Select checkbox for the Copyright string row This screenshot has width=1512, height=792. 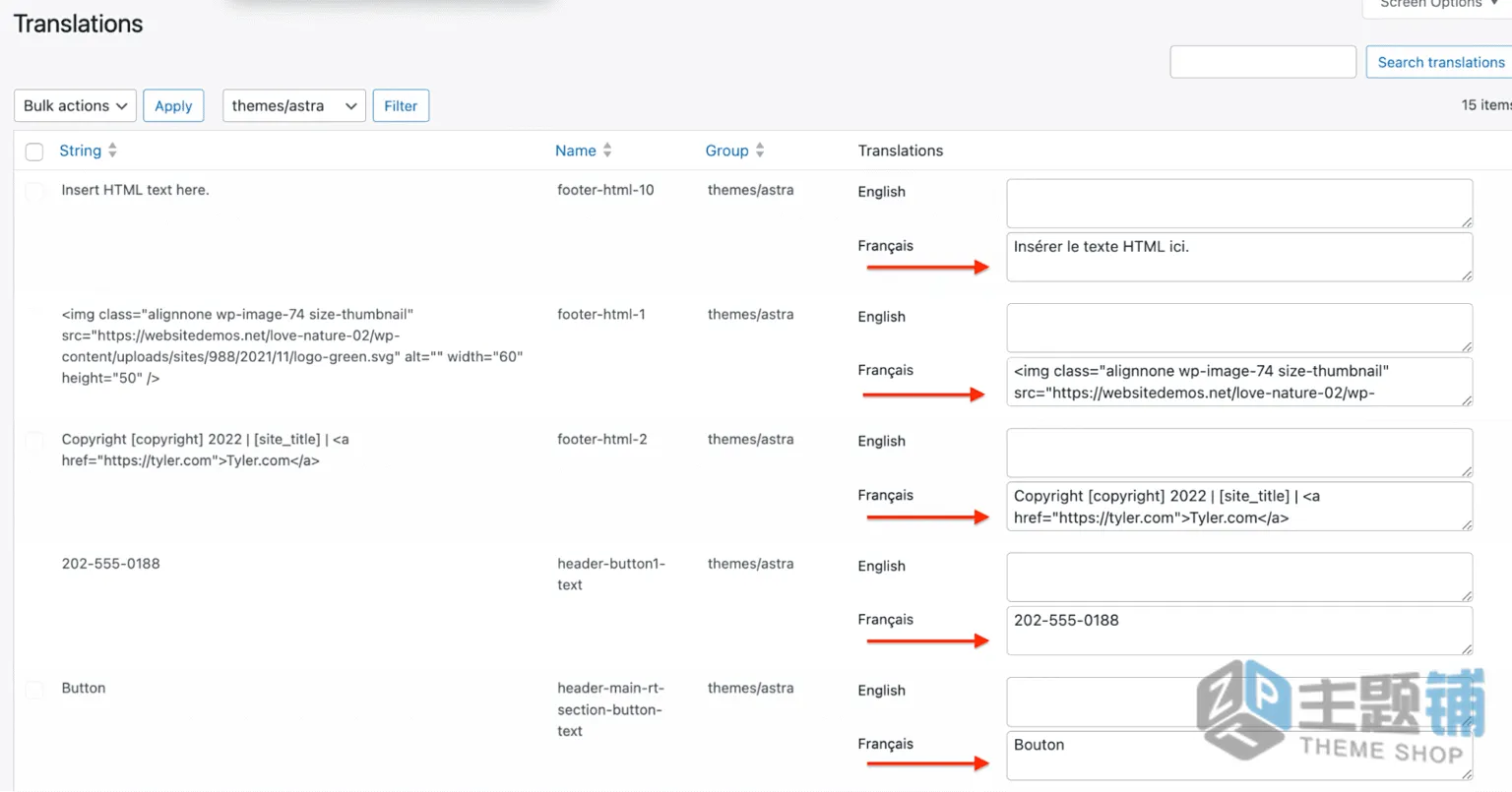tap(34, 441)
